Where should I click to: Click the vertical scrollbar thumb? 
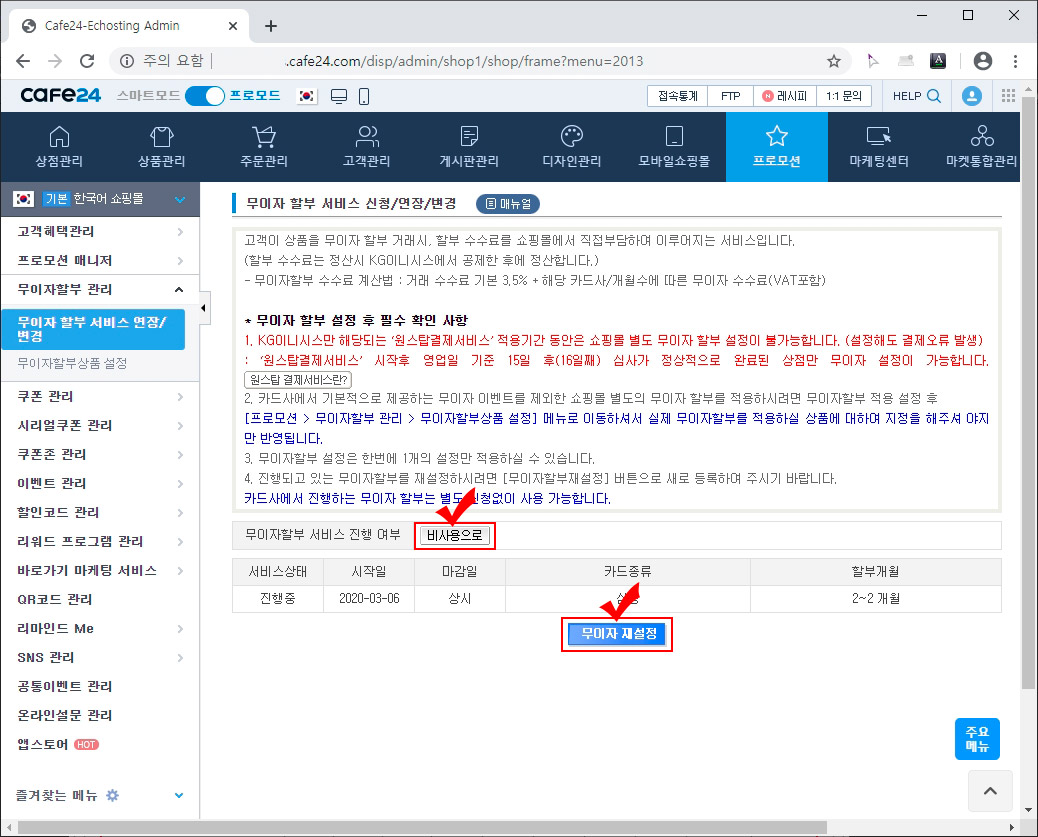[x=1028, y=393]
